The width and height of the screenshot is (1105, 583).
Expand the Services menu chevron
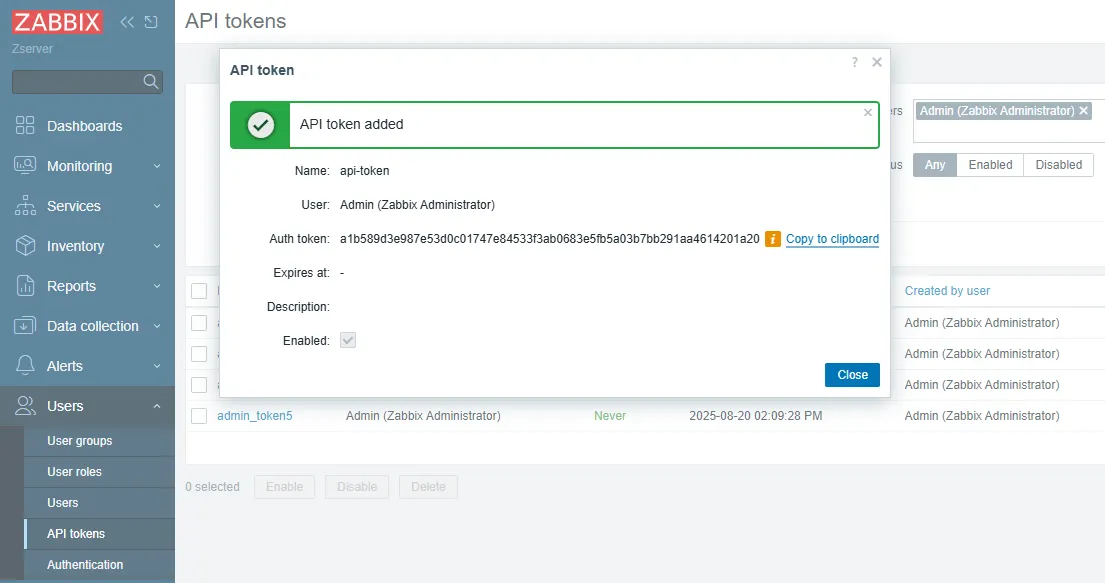coord(157,206)
